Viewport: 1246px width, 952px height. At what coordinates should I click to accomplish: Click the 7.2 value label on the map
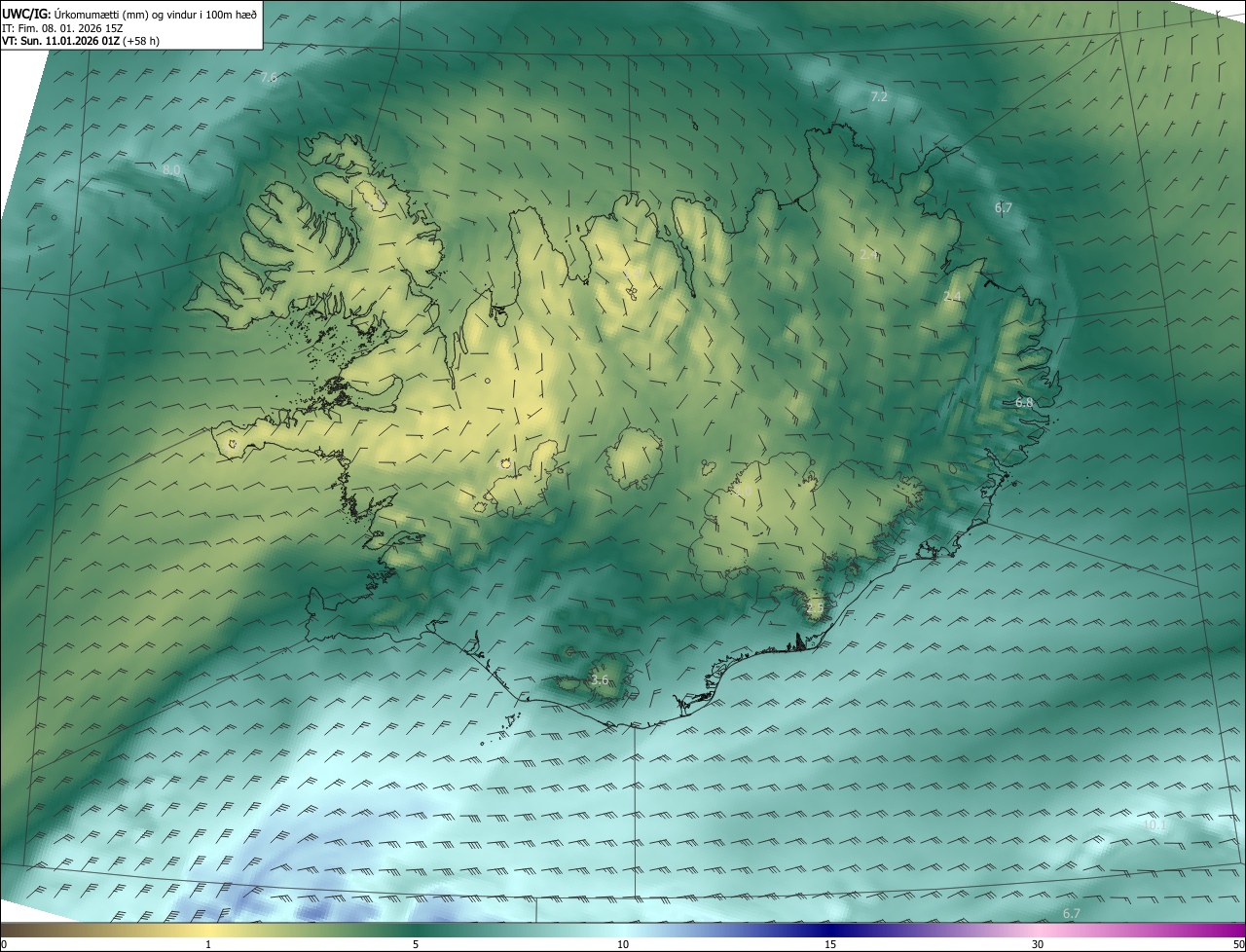[879, 96]
